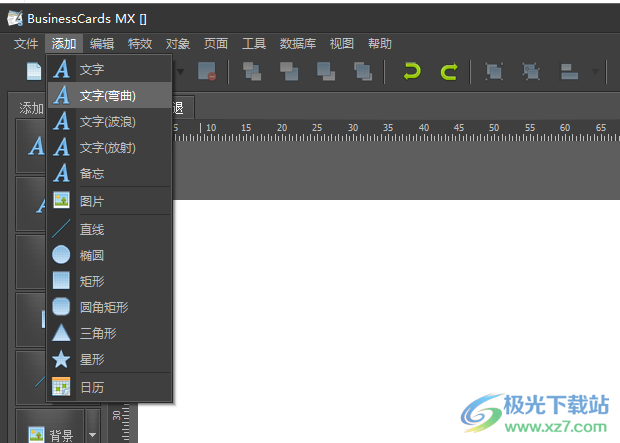Choose 文字 from the add menu

pos(110,69)
